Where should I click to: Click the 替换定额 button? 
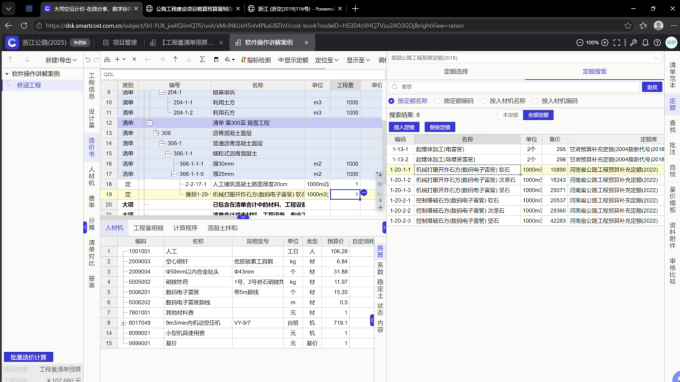click(440, 127)
